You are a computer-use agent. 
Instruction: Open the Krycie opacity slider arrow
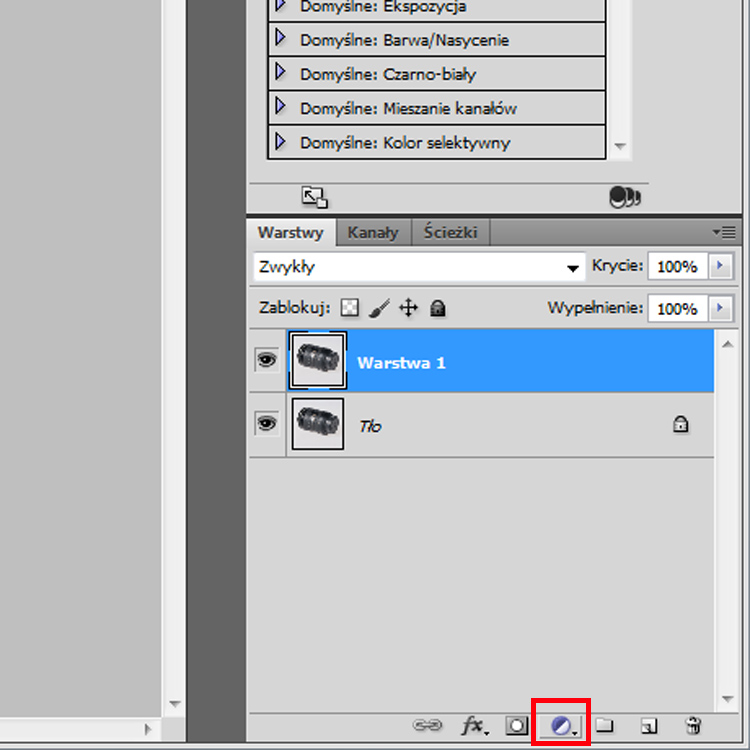(720, 266)
